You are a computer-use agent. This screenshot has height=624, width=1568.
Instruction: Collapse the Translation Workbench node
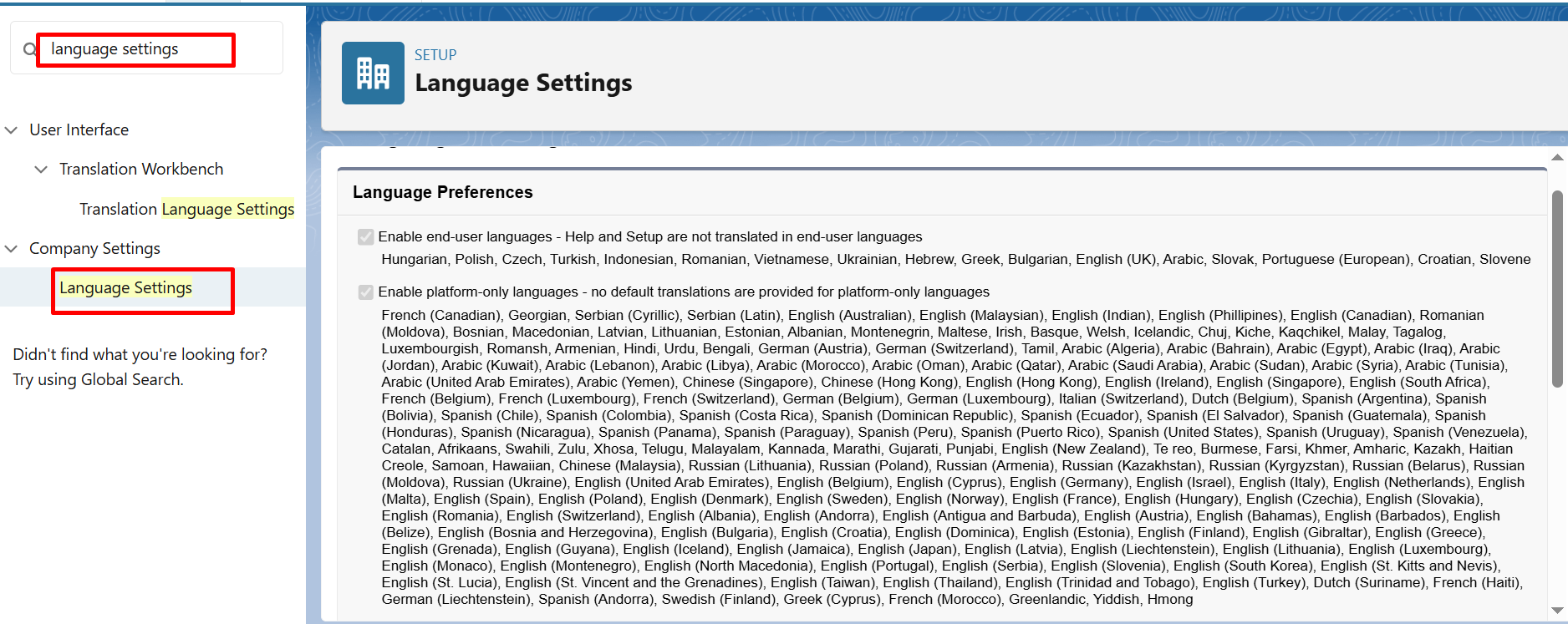coord(41,170)
